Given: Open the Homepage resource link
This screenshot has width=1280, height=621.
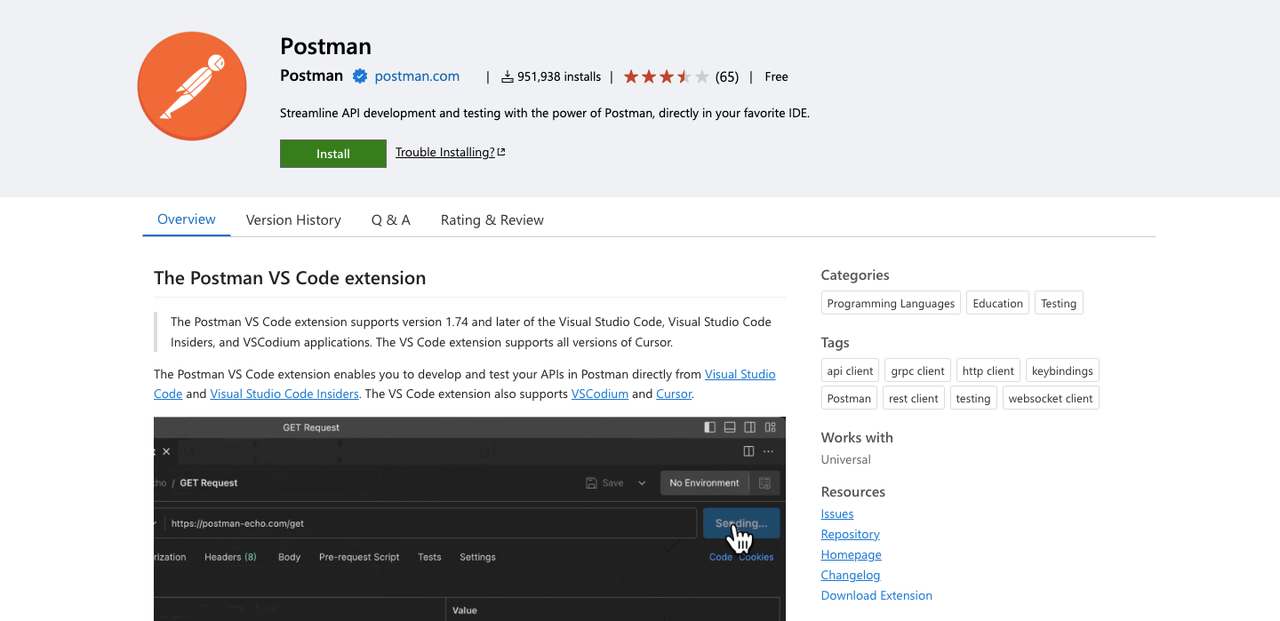Looking at the screenshot, I should [x=851, y=554].
